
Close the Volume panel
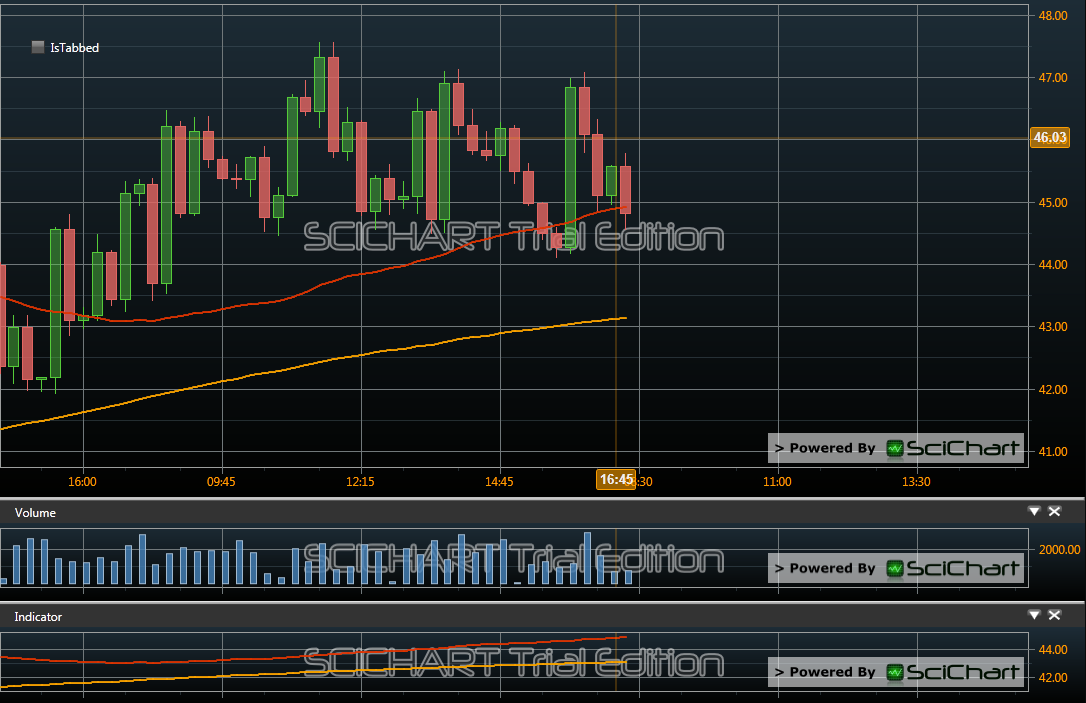click(x=1054, y=511)
